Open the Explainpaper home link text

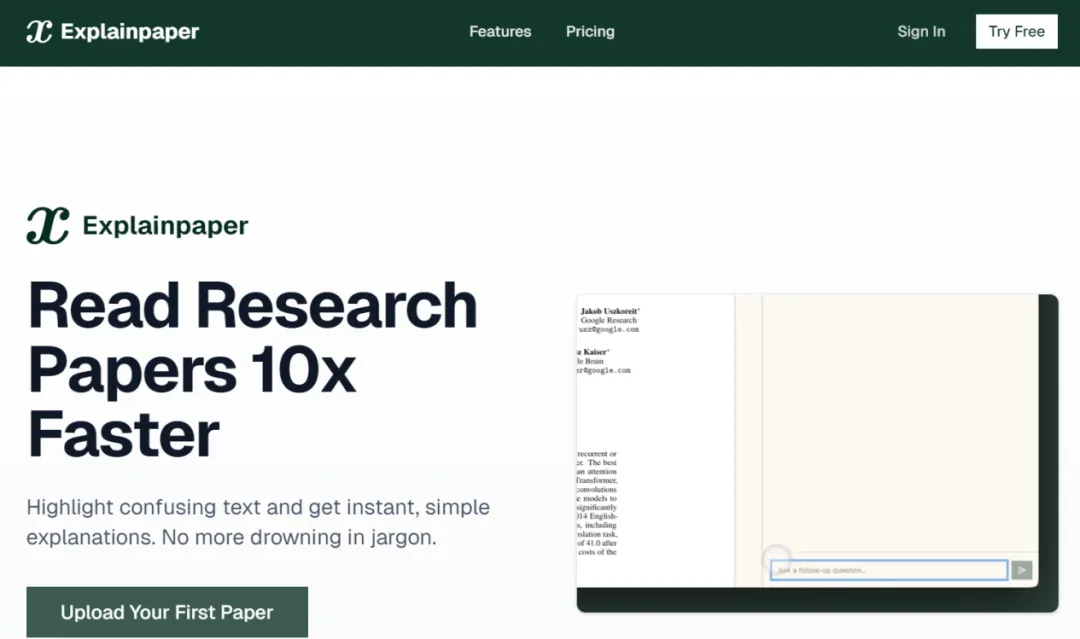pyautogui.click(x=129, y=32)
